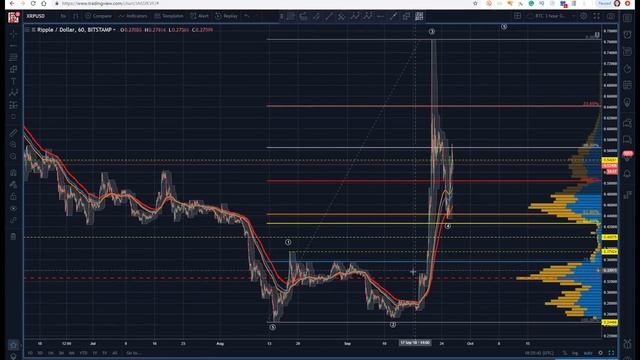This screenshot has height=360, width=640.
Task: Select the crosshair cursor tool
Action: tap(13, 33)
